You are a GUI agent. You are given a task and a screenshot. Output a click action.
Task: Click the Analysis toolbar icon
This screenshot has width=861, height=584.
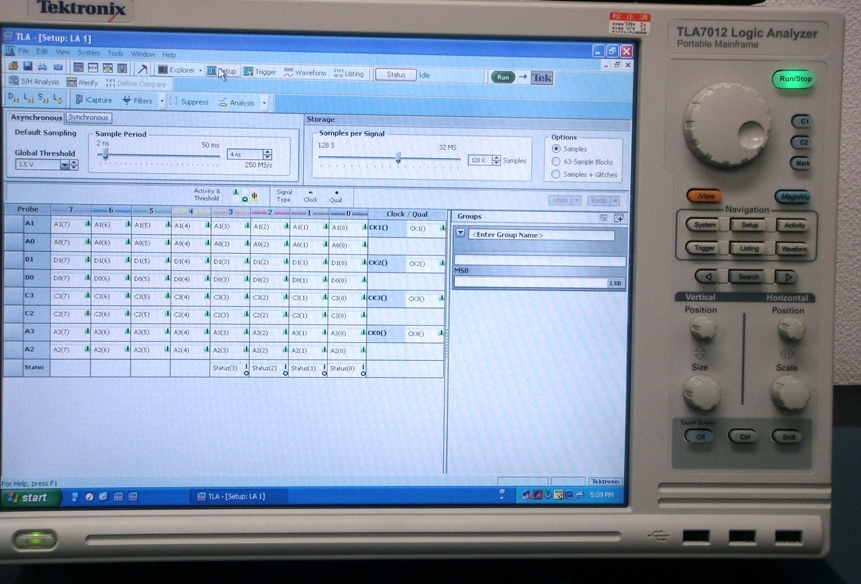coord(223,102)
